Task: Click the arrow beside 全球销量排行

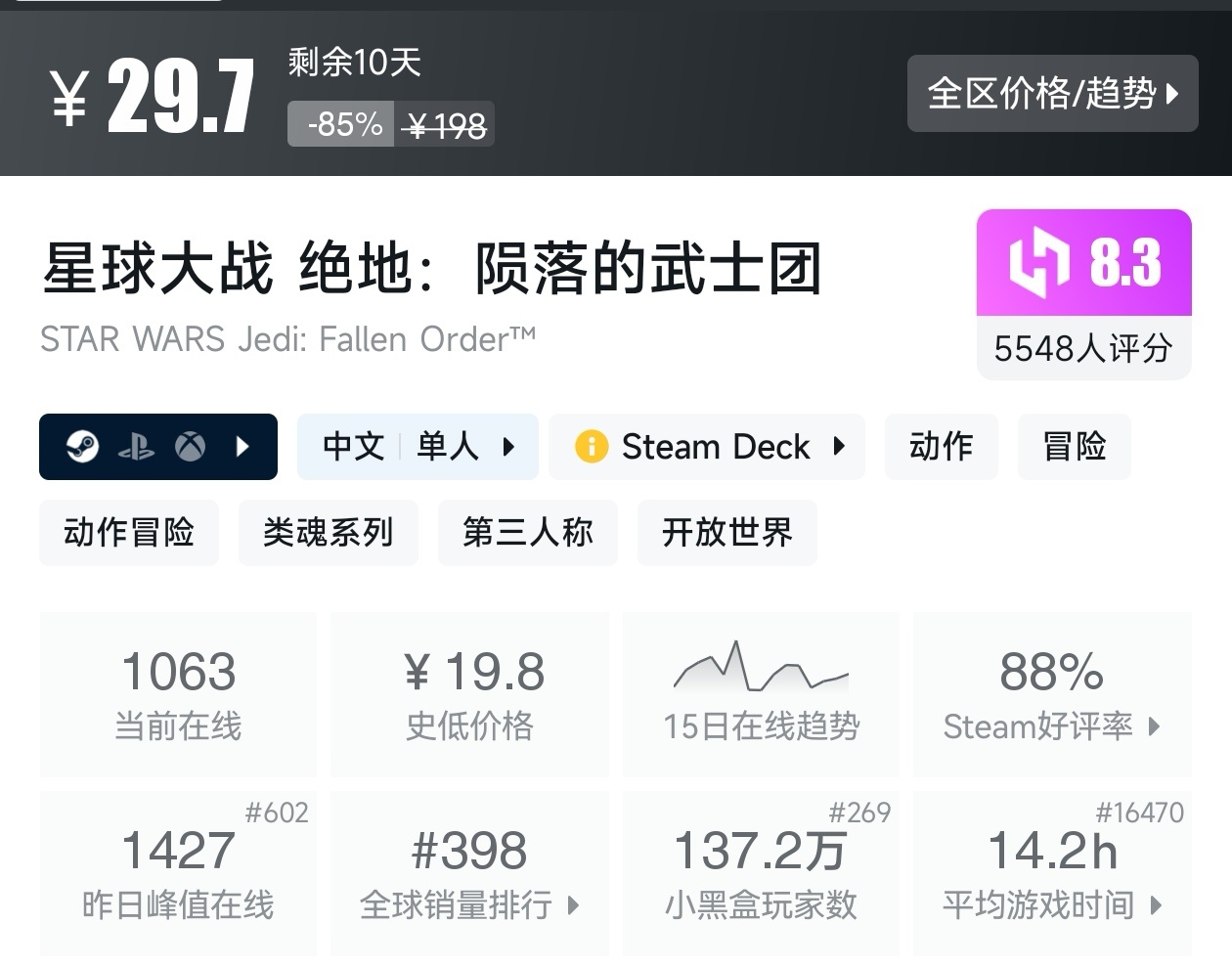Action: pyautogui.click(x=574, y=905)
